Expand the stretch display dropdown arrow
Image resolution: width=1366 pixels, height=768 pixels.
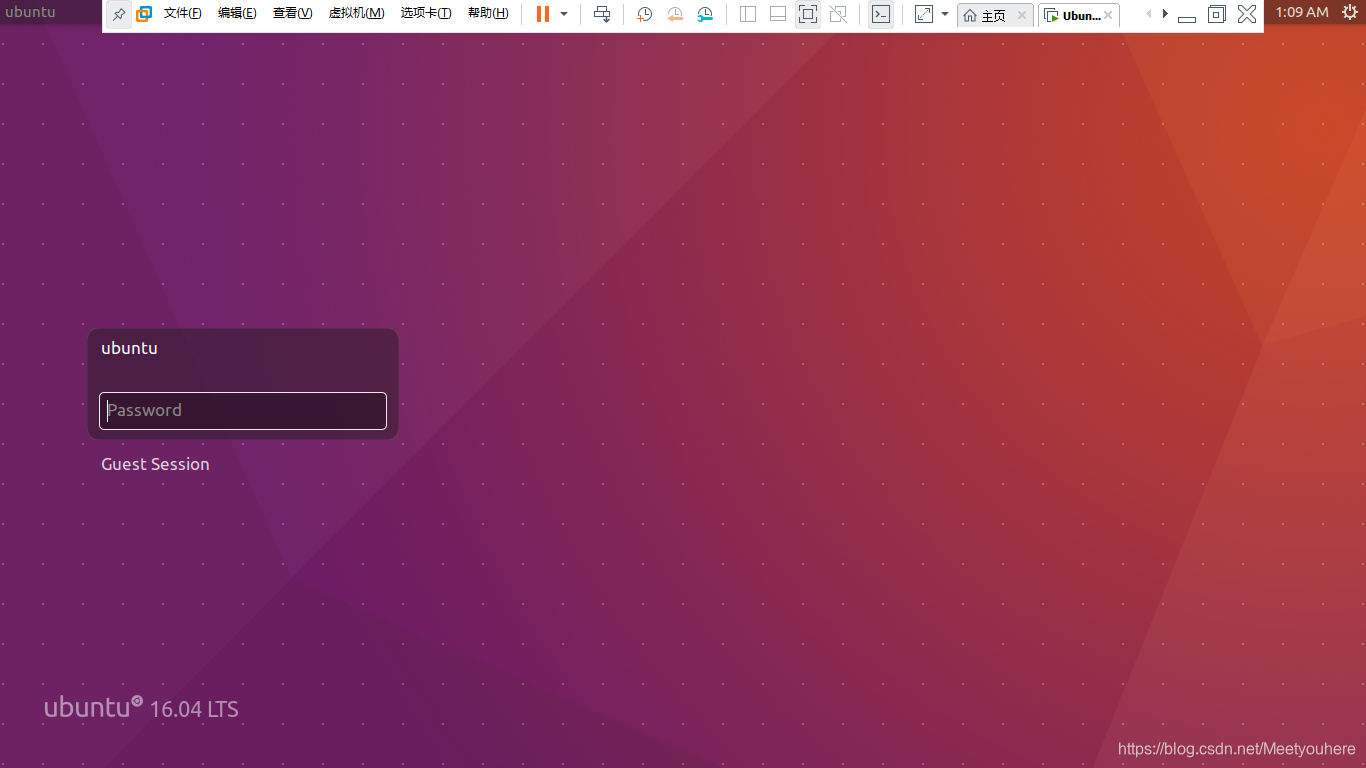tap(945, 14)
